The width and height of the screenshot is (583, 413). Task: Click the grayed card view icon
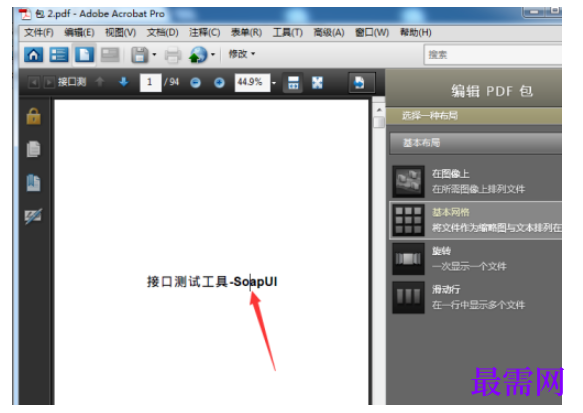point(110,55)
